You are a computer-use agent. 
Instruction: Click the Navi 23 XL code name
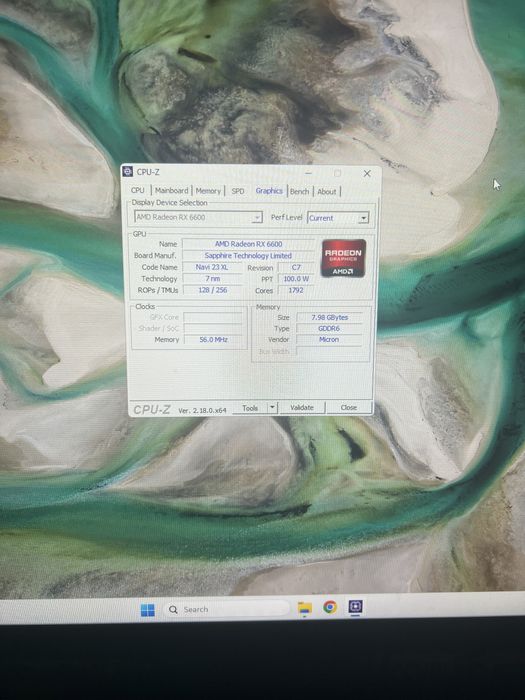pyautogui.click(x=212, y=267)
